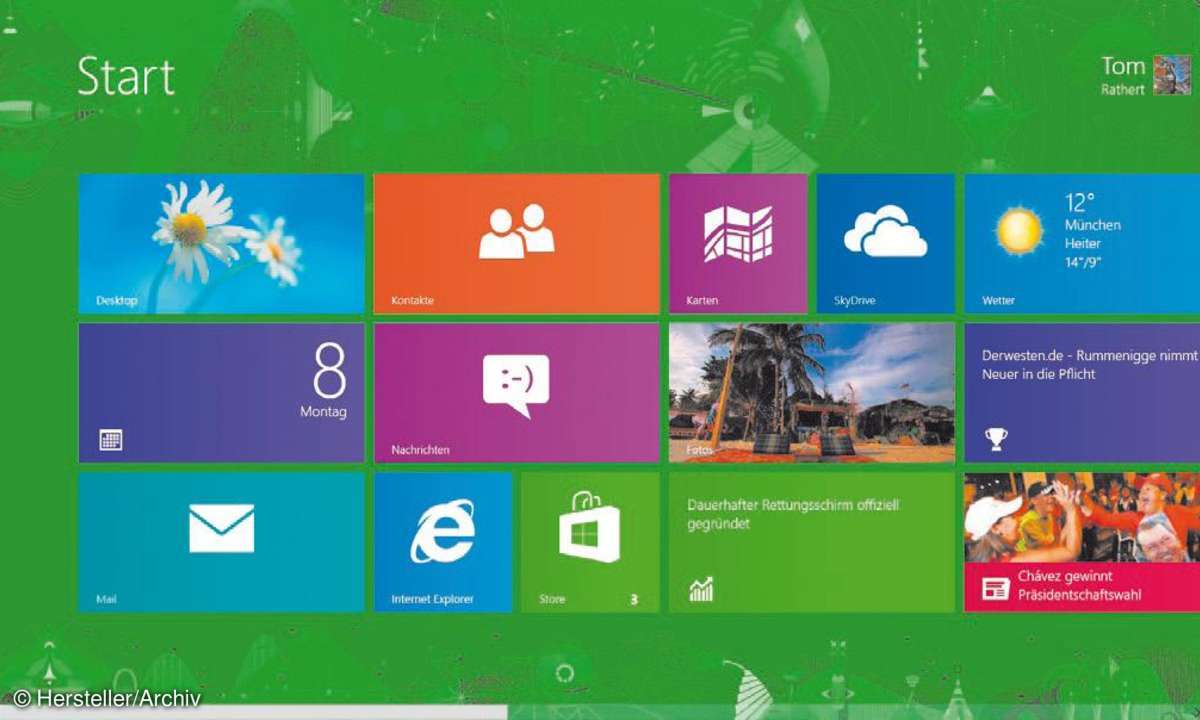Click the trophy icon on sports tile
The width and height of the screenshot is (1200, 720).
click(x=996, y=438)
